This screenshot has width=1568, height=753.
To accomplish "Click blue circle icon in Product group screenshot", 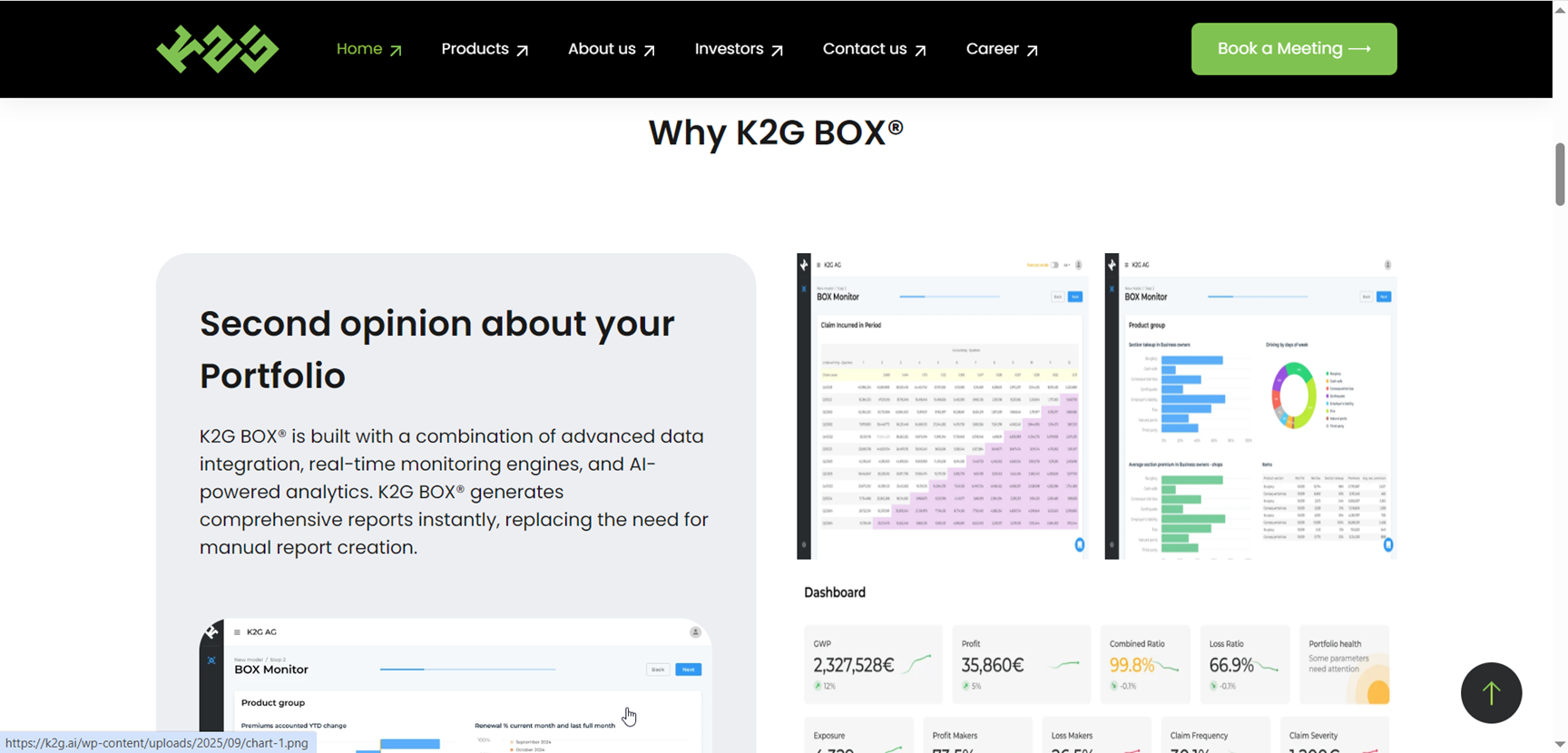I will (x=1388, y=545).
